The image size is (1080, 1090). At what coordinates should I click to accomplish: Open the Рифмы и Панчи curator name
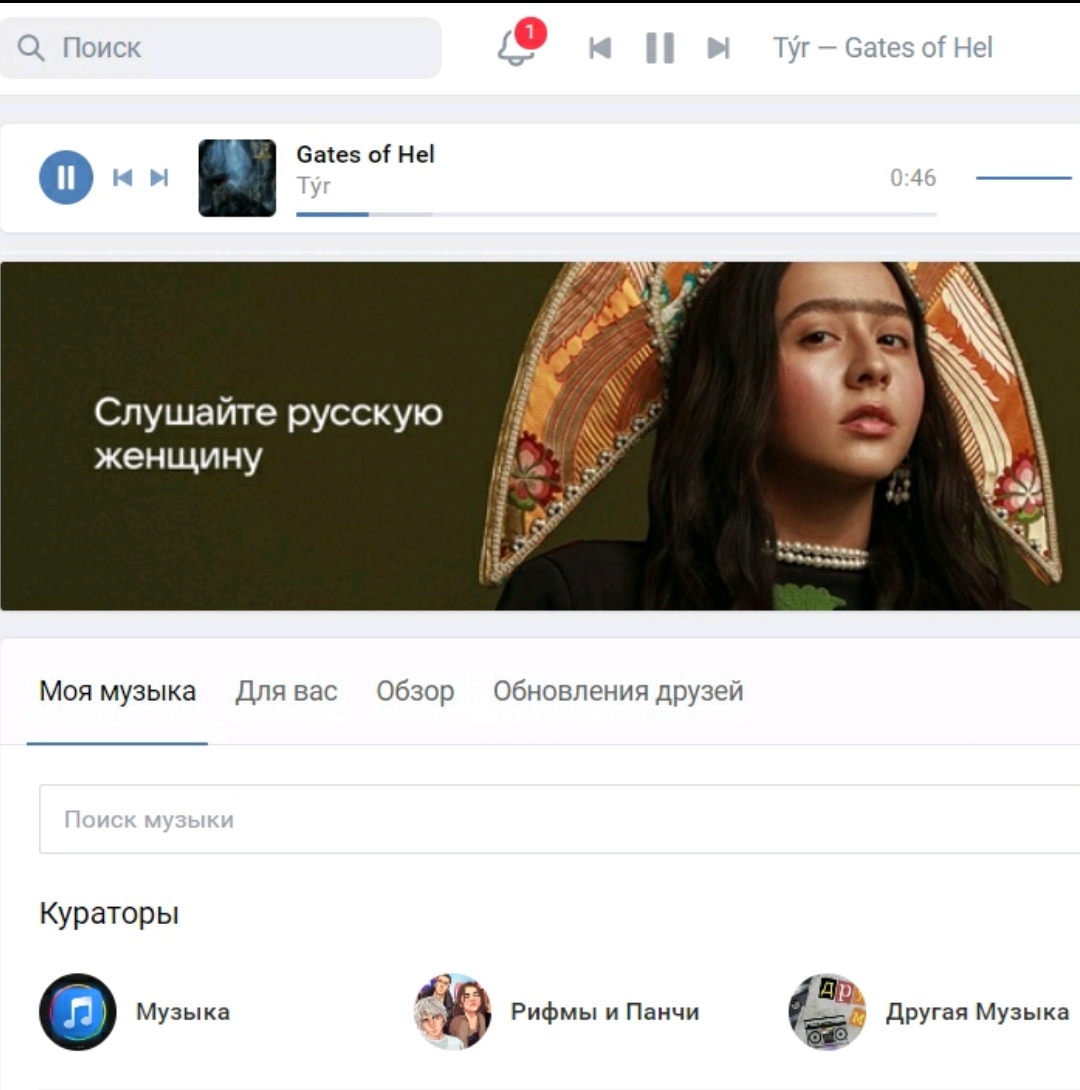605,1011
